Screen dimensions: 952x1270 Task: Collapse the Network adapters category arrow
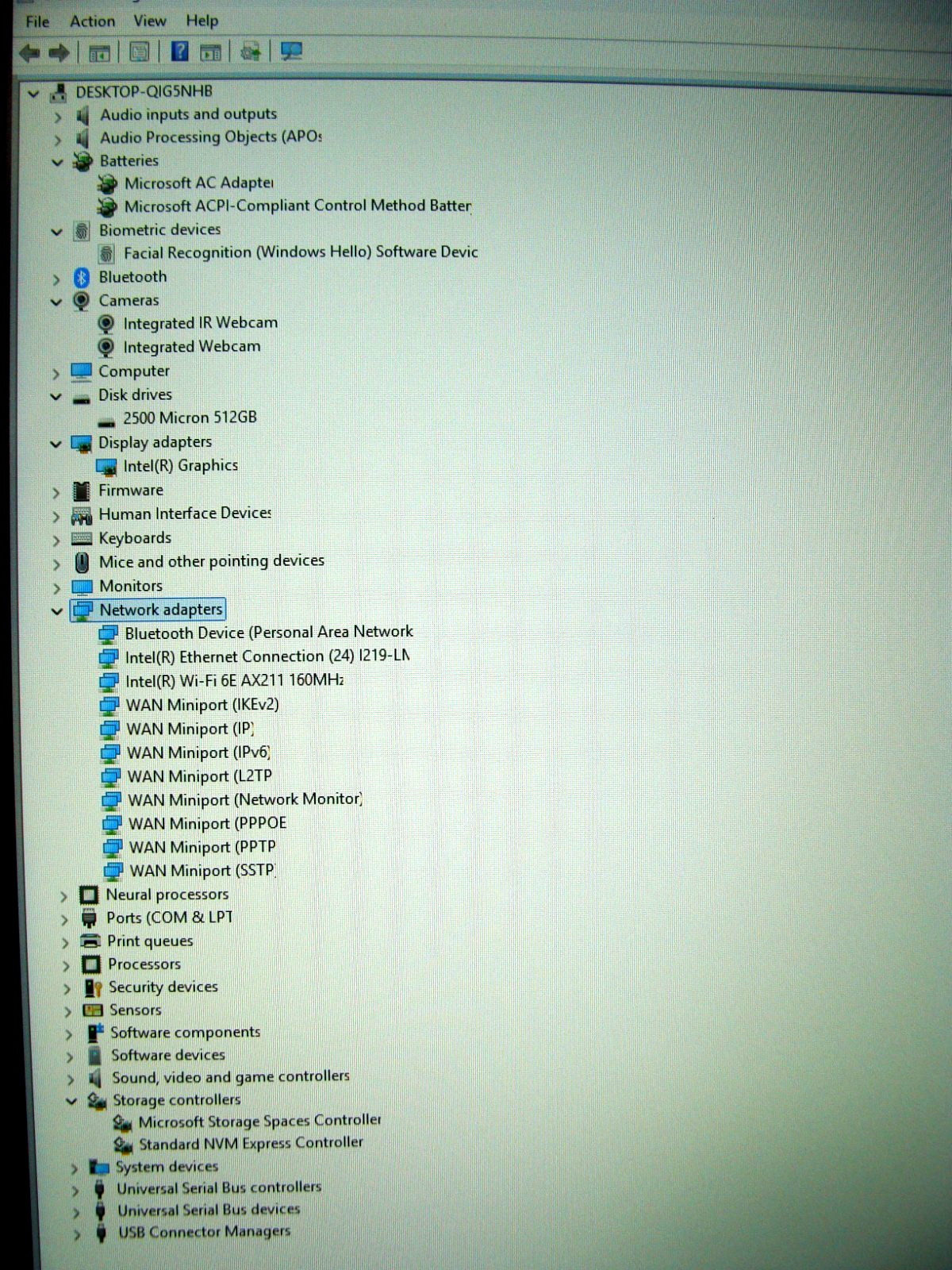[x=56, y=611]
